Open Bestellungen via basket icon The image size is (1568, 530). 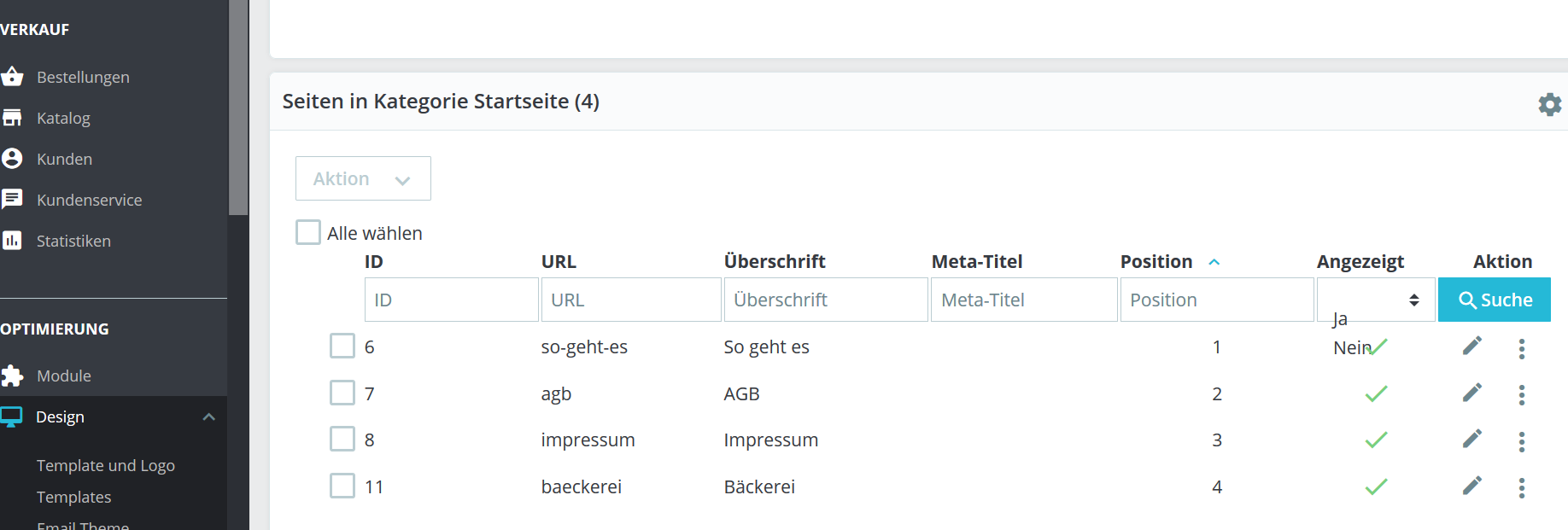pos(12,77)
